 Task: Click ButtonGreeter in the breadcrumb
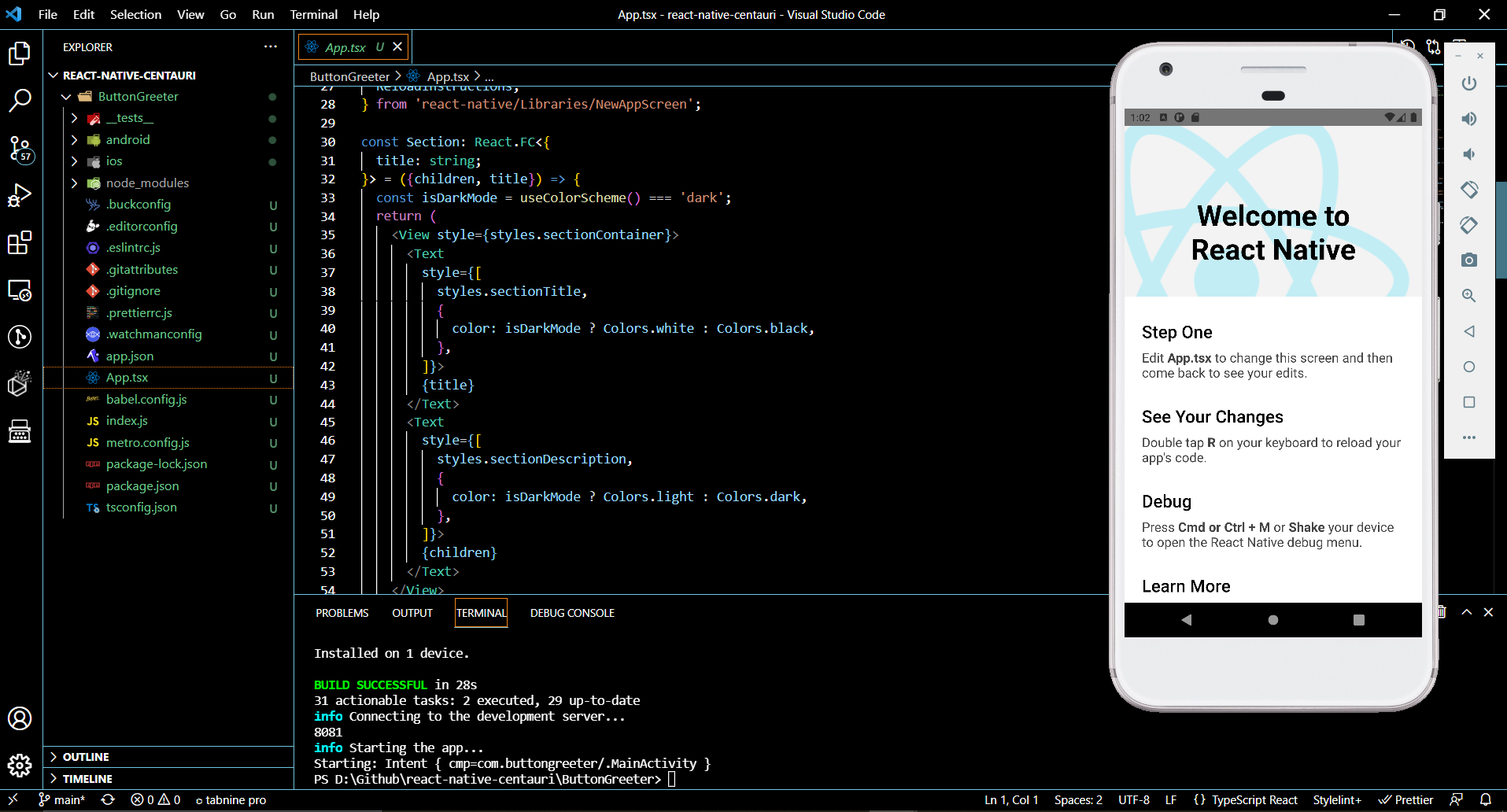pos(349,76)
